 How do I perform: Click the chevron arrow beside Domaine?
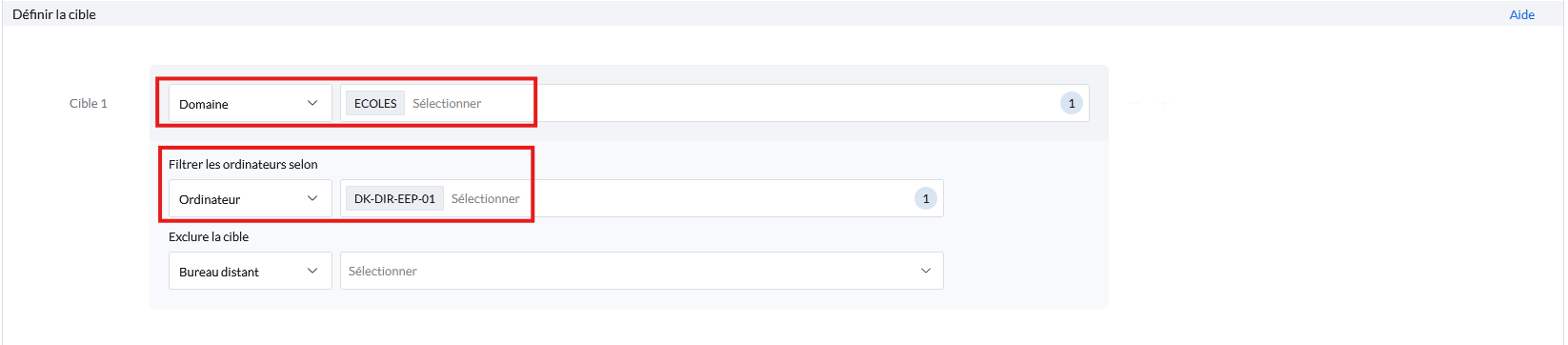coord(312,103)
